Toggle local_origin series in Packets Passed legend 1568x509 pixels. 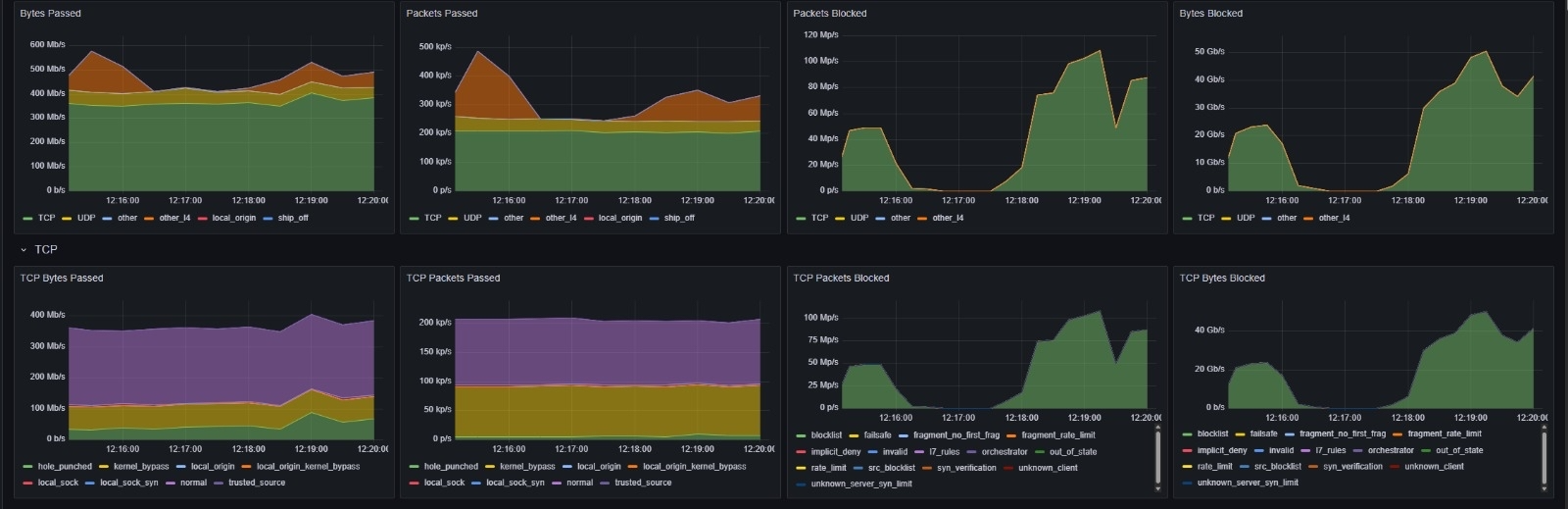(x=619, y=218)
